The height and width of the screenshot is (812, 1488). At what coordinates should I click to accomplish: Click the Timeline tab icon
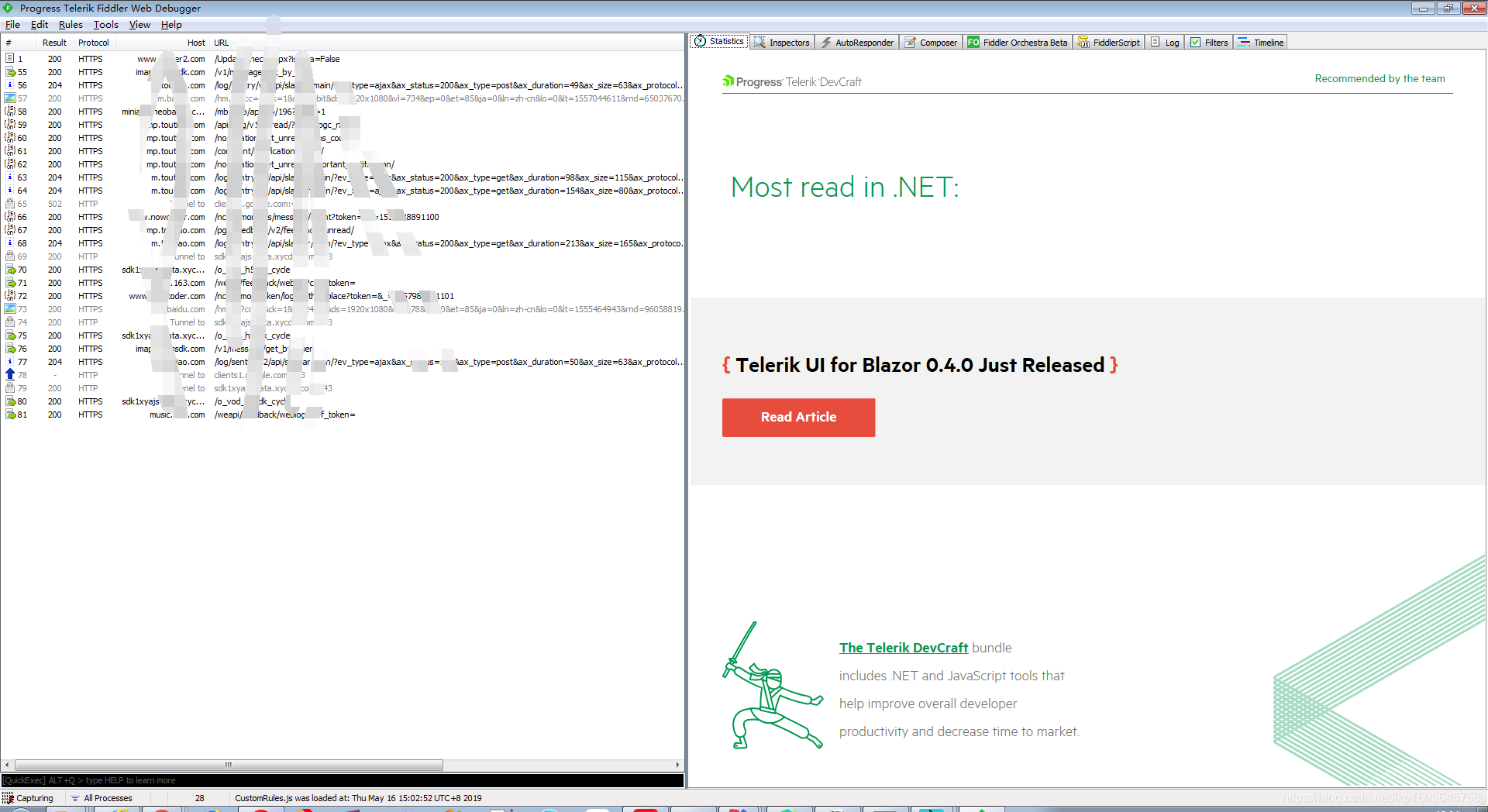tap(1243, 43)
